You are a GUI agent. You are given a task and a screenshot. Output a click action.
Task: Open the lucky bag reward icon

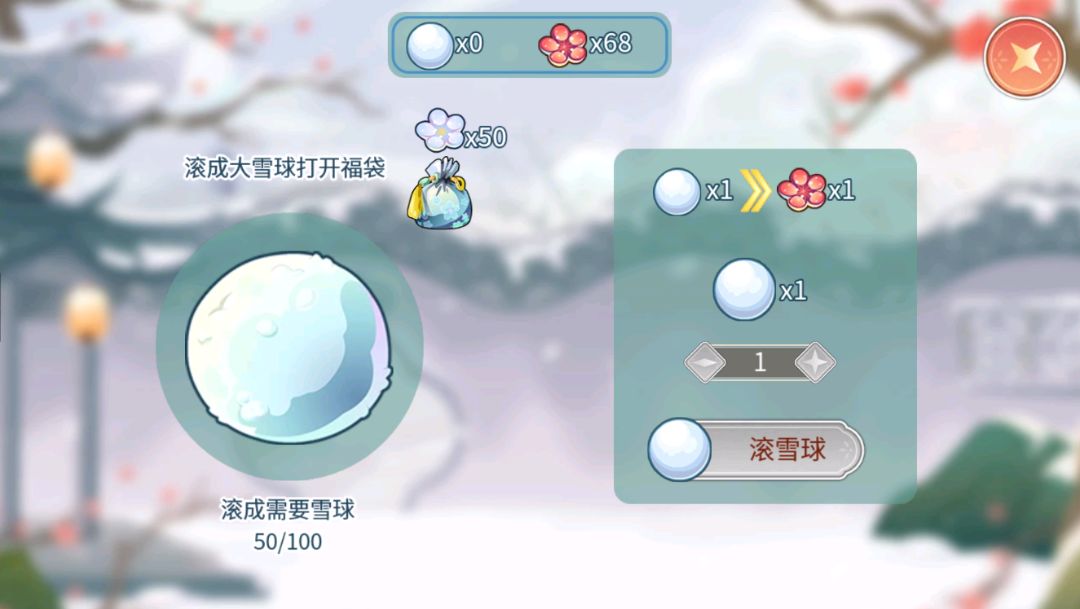click(x=439, y=194)
